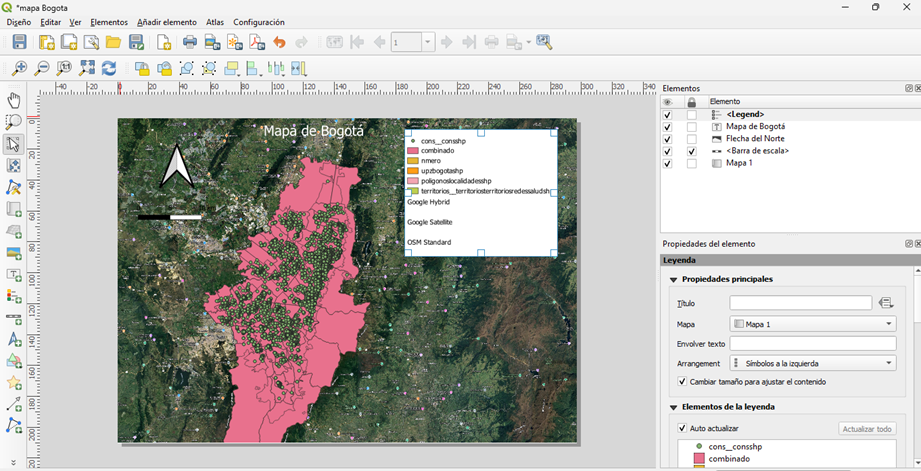Activate Select/Move item tool
921x471 pixels.
click(x=13, y=143)
